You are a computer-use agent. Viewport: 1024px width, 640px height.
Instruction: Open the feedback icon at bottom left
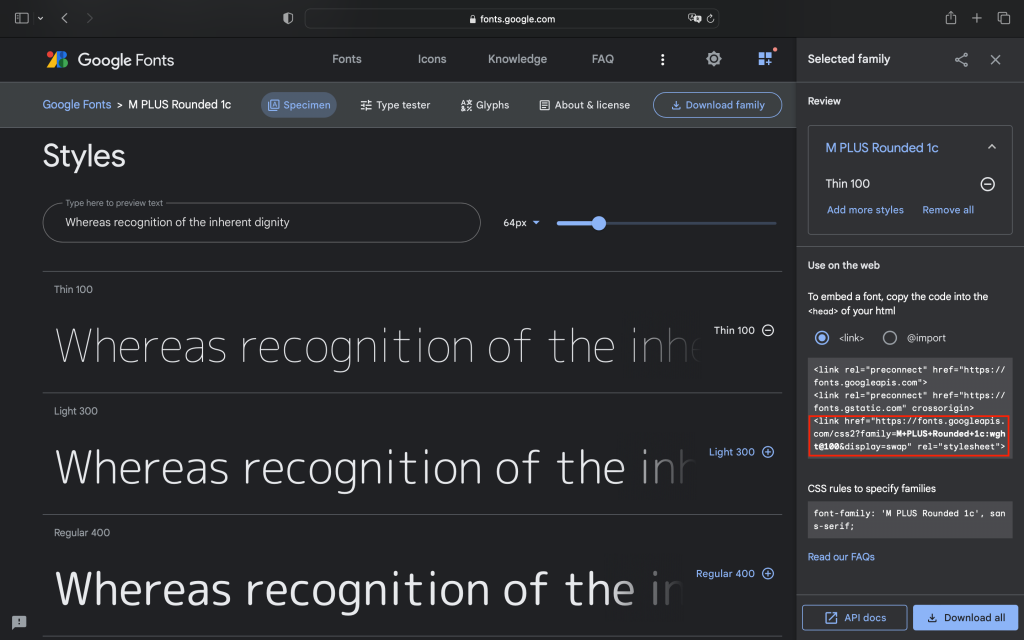(x=19, y=622)
